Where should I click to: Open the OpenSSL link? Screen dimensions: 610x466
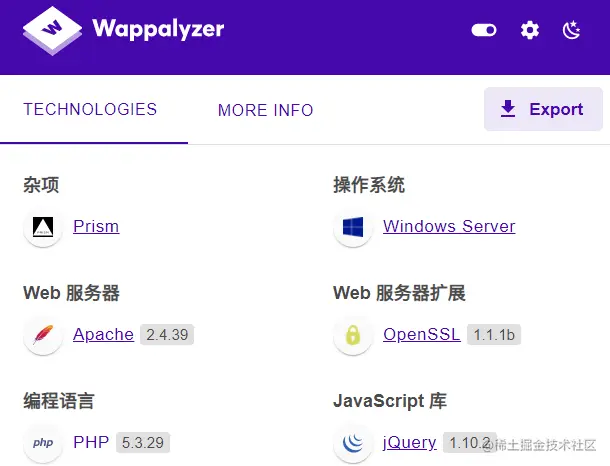coord(422,334)
